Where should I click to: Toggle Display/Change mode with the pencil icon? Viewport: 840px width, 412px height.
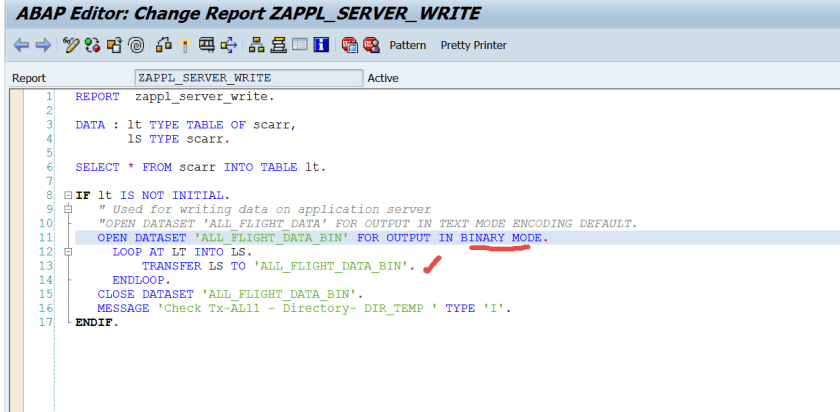70,45
